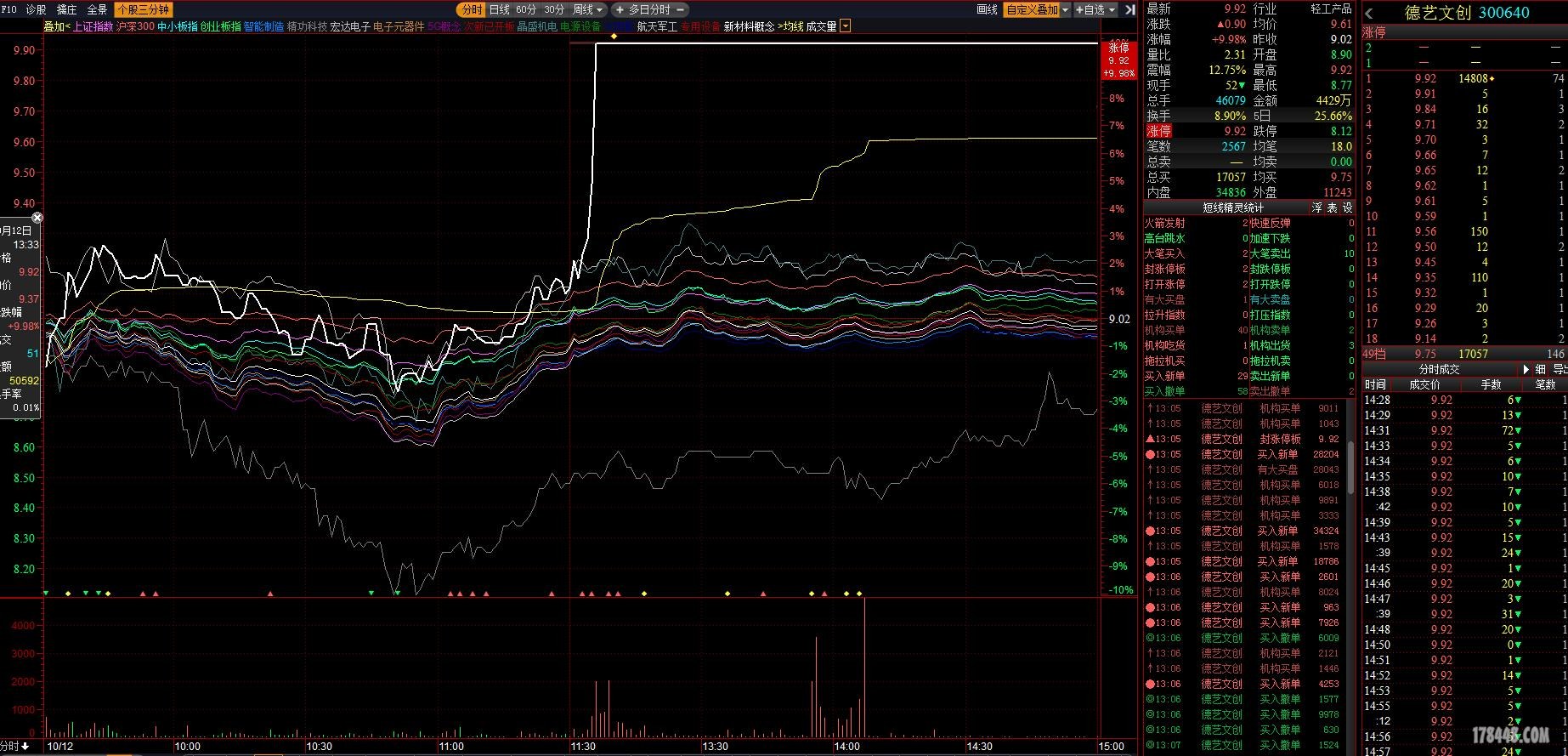Click the yellow diamond marker at chart top
The width and height of the screenshot is (1568, 756).
coord(614,37)
